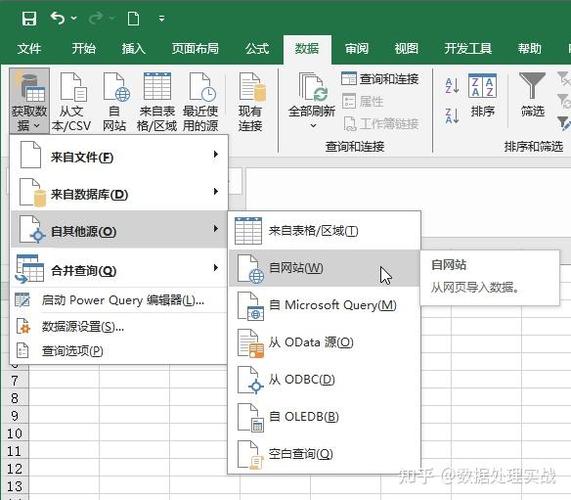The height and width of the screenshot is (500, 571).
Task: Click the OData source orange icon
Action: (x=251, y=343)
